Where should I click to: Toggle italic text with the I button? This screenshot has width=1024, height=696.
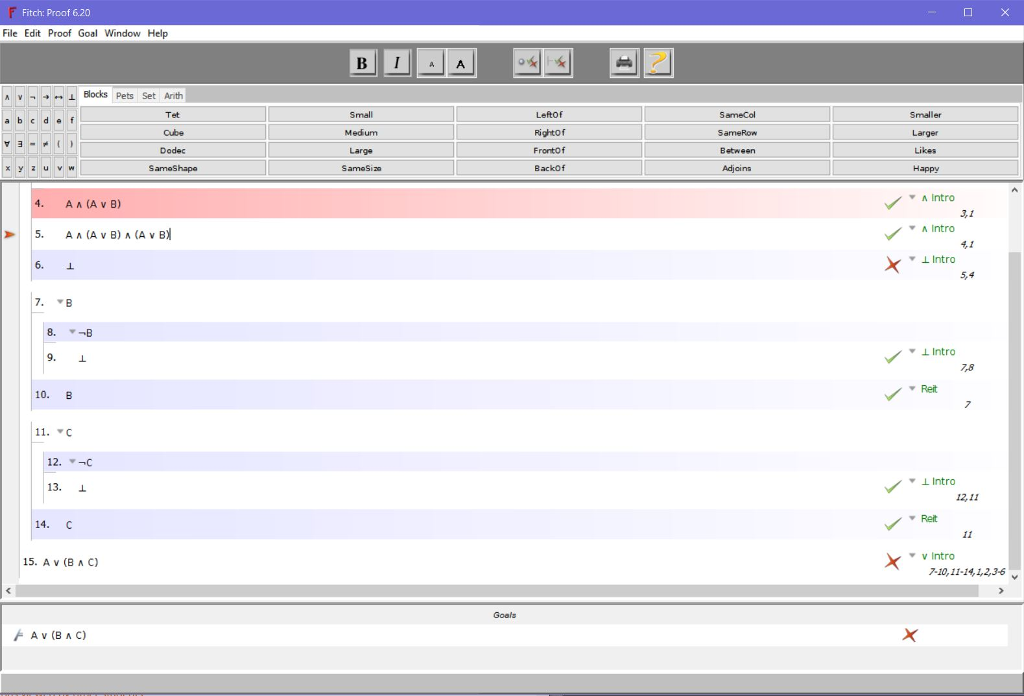396,63
